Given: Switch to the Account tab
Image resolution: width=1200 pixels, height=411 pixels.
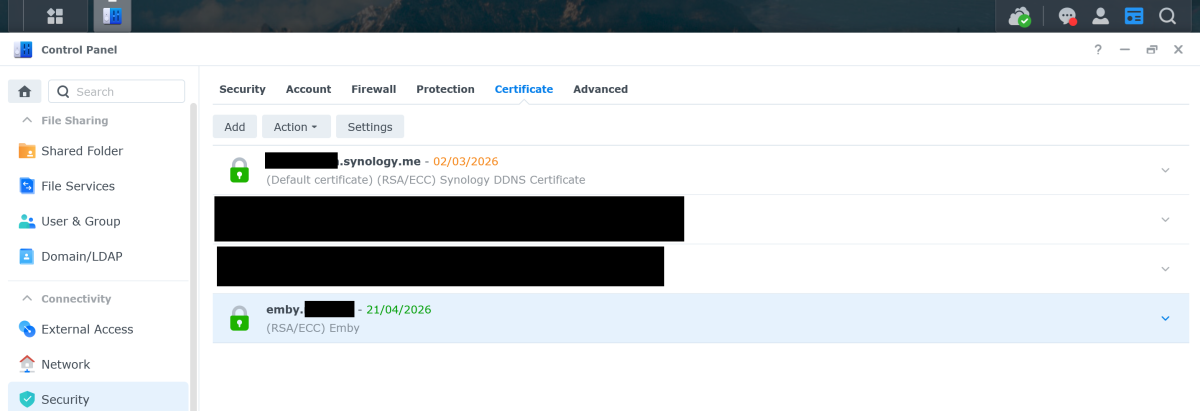Looking at the screenshot, I should (308, 89).
